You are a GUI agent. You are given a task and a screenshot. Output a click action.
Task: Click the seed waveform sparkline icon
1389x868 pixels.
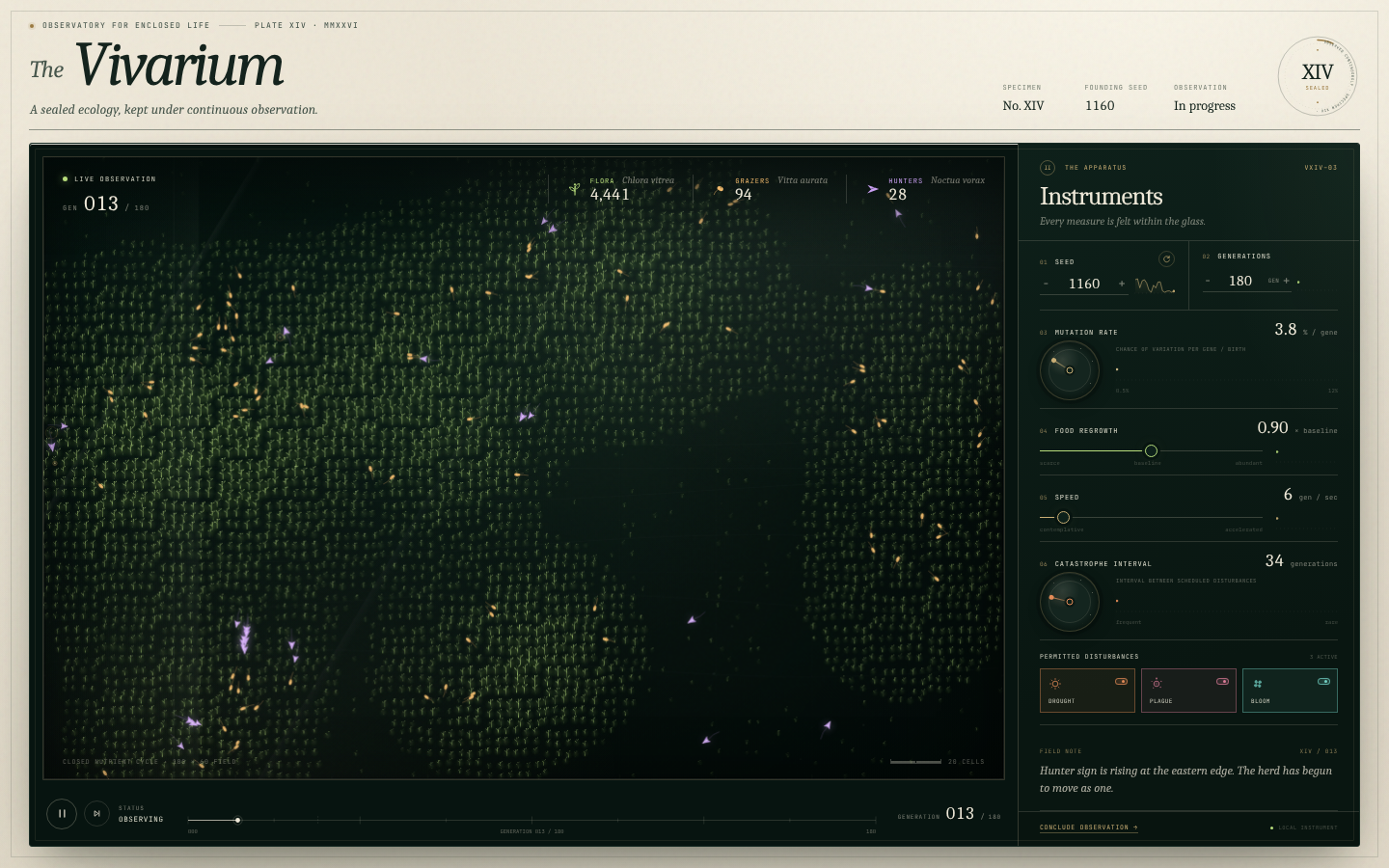point(1155,285)
